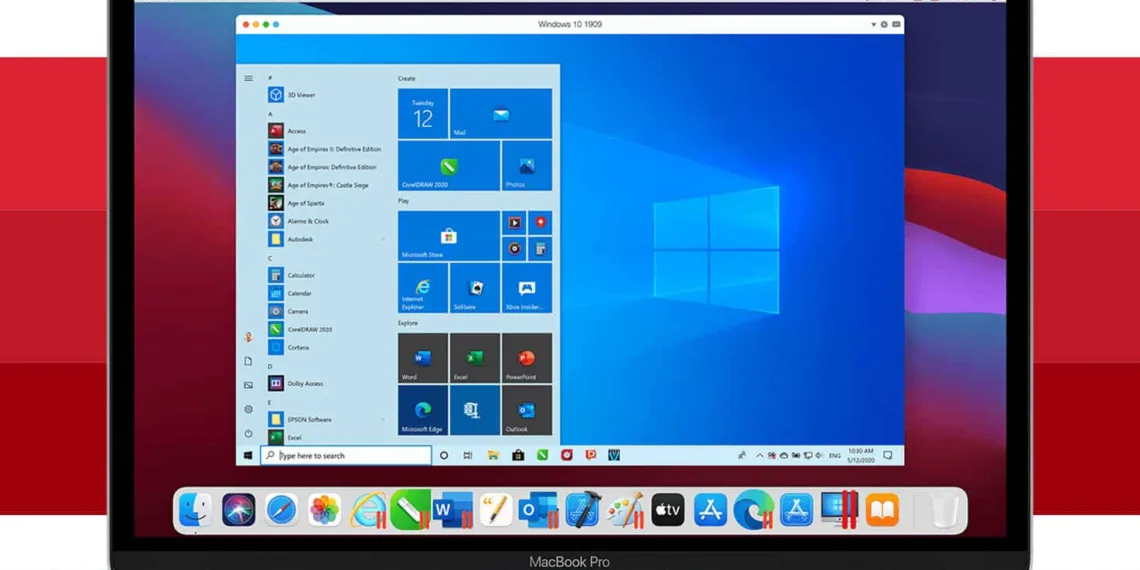Image resolution: width=1140 pixels, height=570 pixels.
Task: Open Safari from the Dock
Action: click(x=281, y=510)
